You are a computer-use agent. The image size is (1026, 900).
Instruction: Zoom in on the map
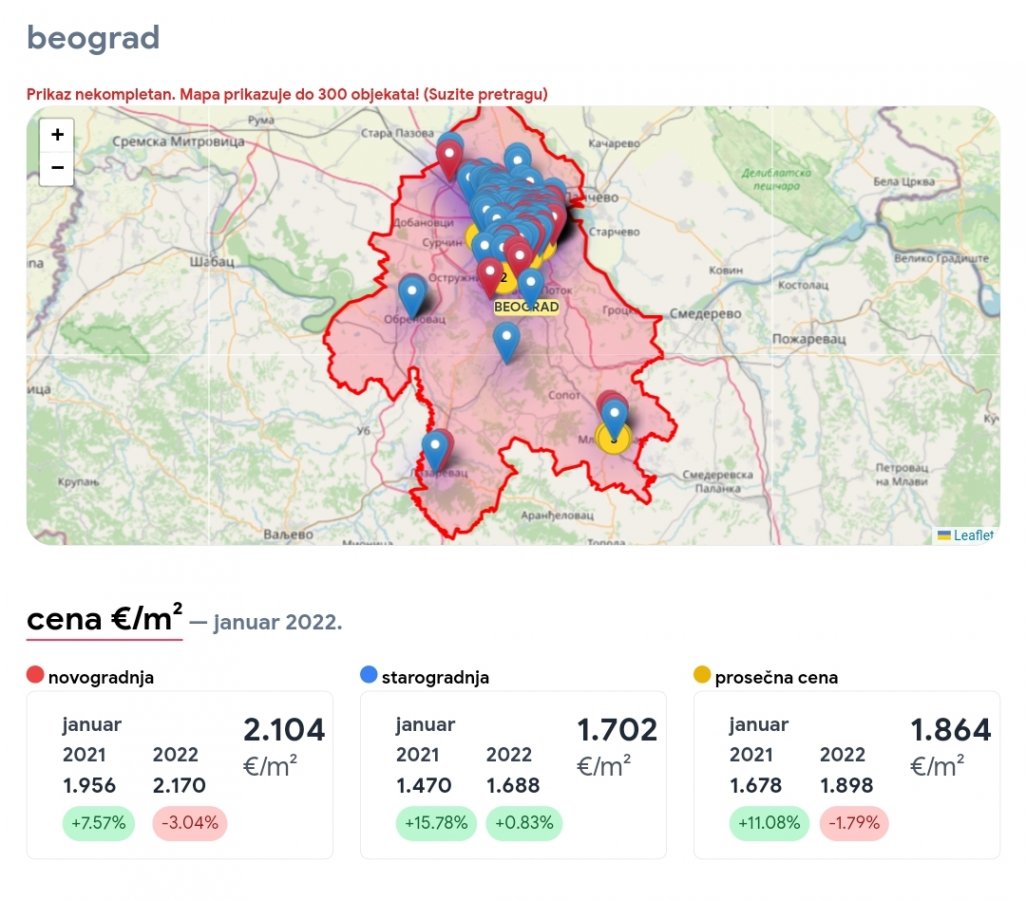57,135
